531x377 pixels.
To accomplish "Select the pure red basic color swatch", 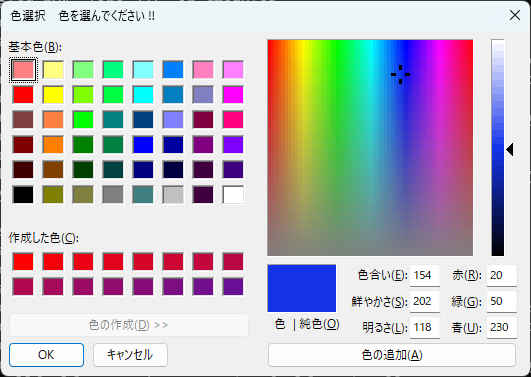I will (x=23, y=95).
